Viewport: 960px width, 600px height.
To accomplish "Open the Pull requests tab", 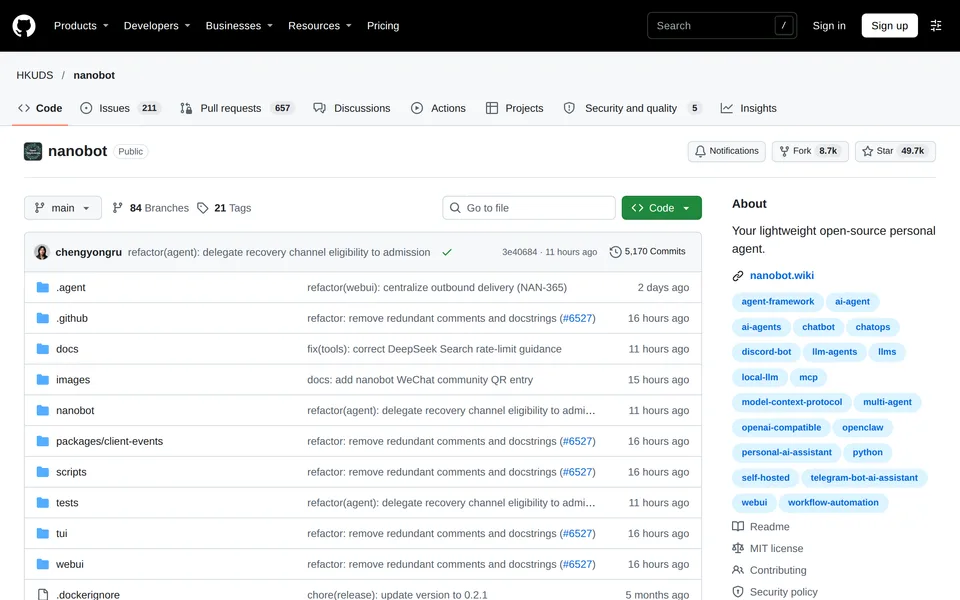I will coord(237,108).
